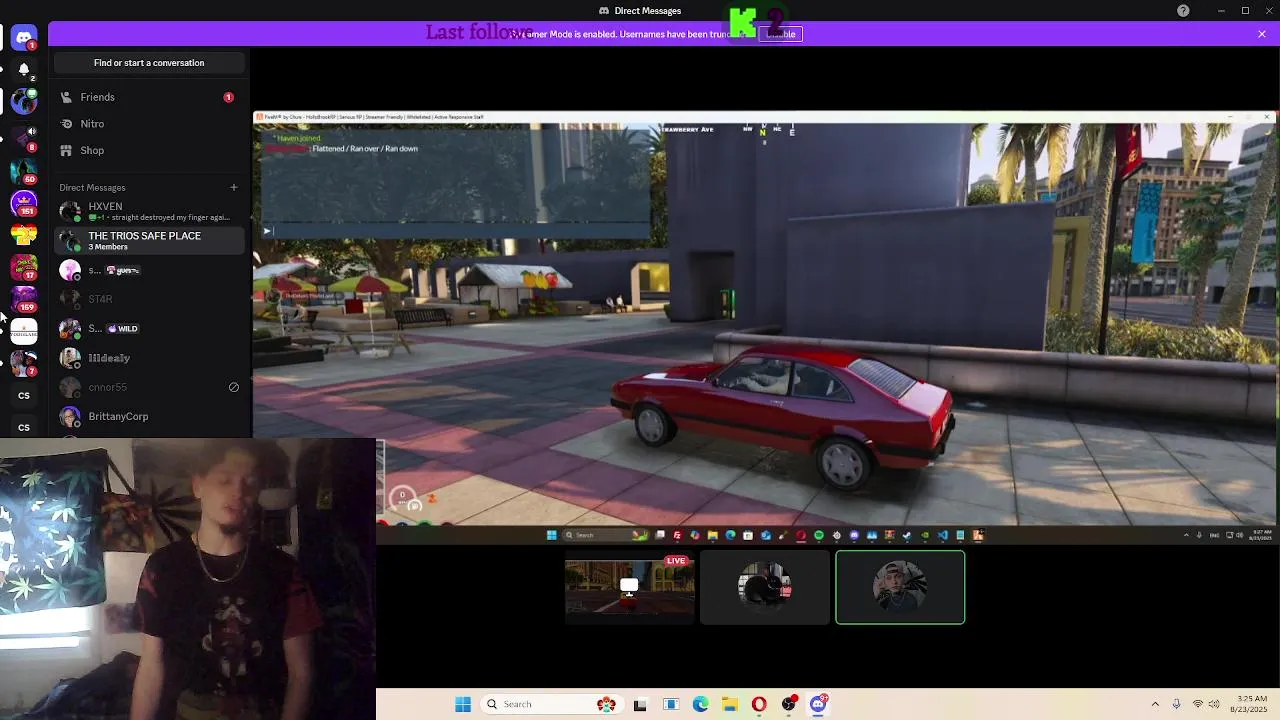Open OBS Studio from taskbar
1280x720 pixels.
point(789,704)
